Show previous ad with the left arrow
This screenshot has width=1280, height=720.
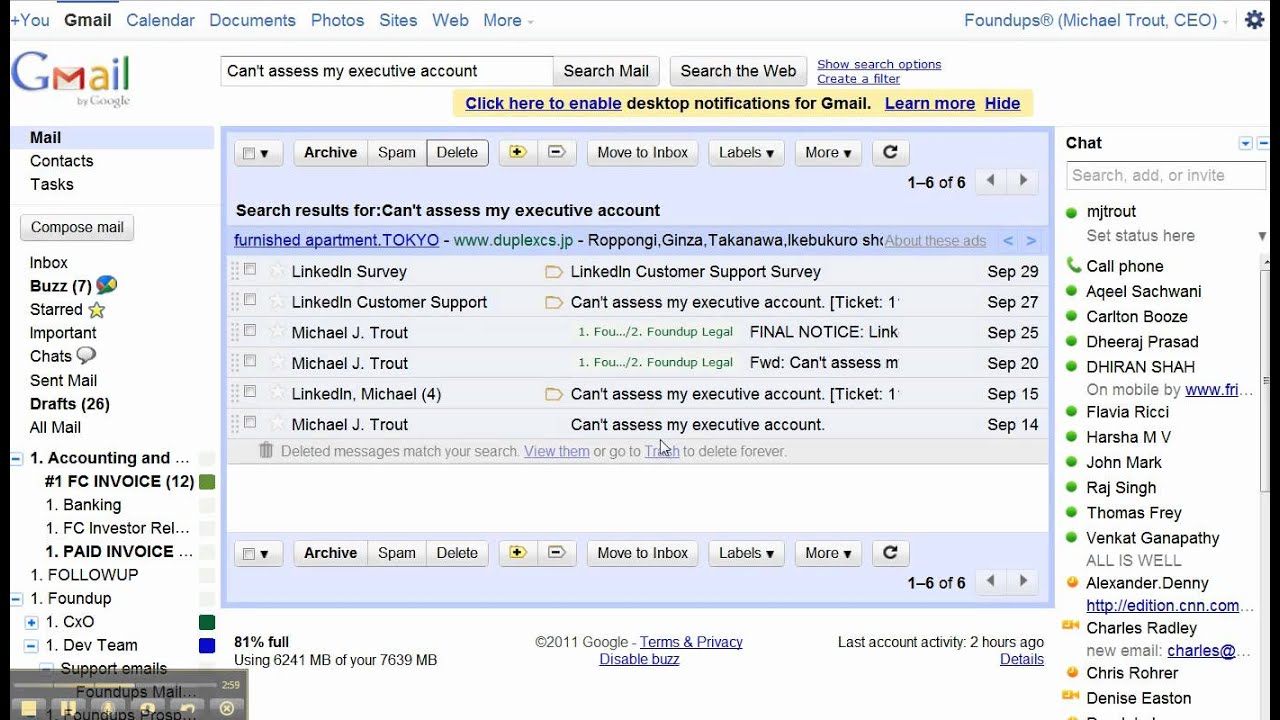pos(1008,241)
